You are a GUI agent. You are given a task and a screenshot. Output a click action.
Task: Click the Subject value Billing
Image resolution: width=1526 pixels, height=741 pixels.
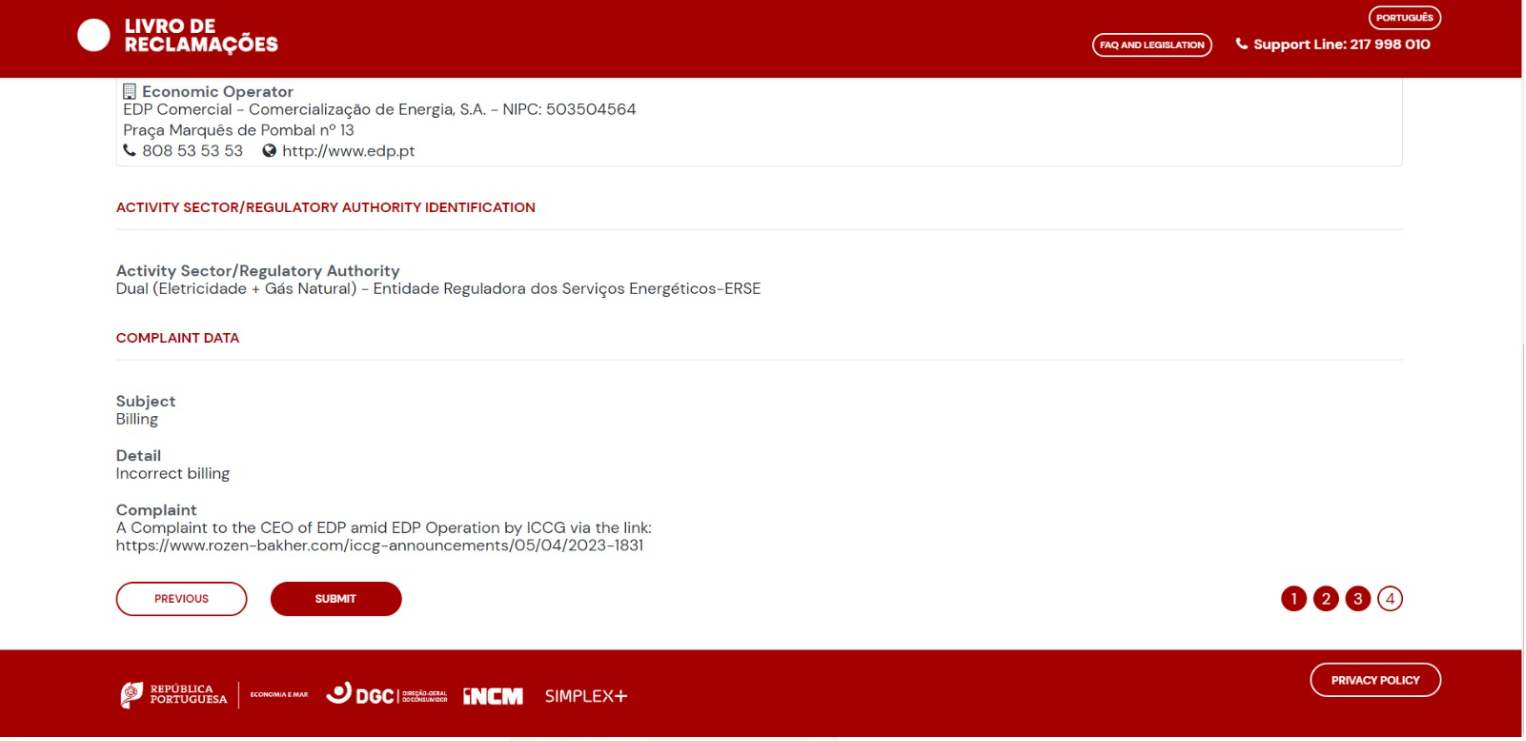click(137, 420)
